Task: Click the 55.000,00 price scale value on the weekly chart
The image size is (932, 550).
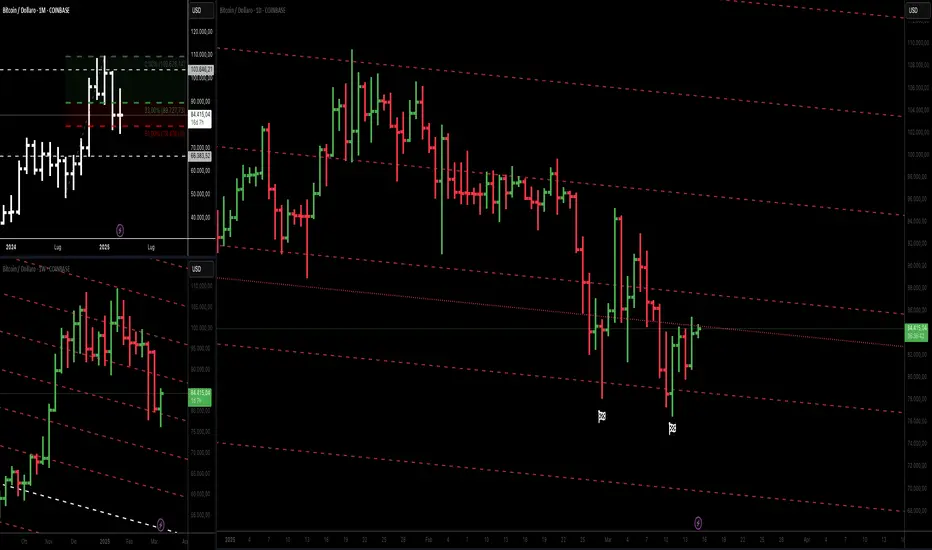Action: (x=201, y=515)
